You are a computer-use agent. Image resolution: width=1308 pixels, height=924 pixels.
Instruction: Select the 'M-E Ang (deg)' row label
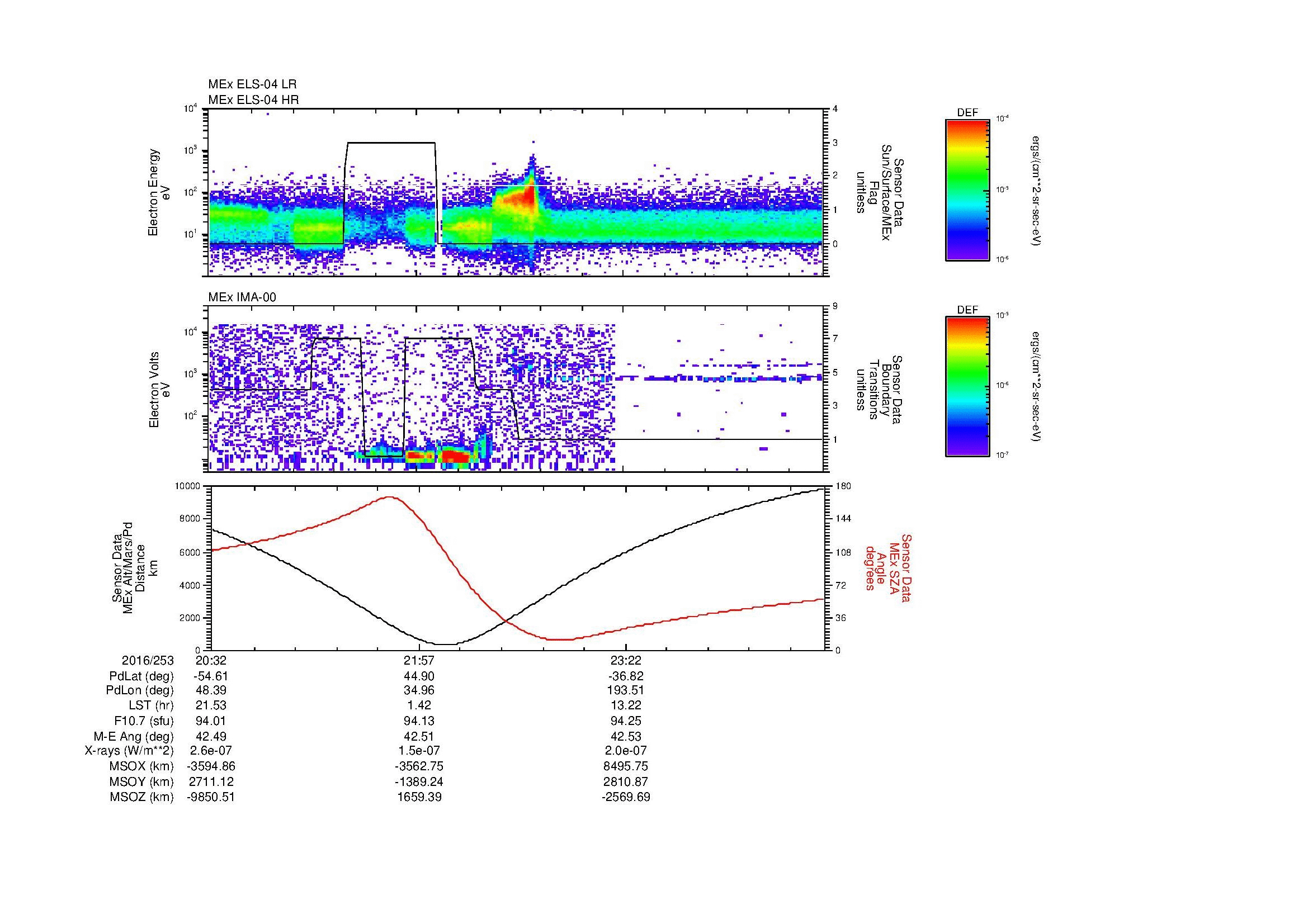click(x=134, y=737)
